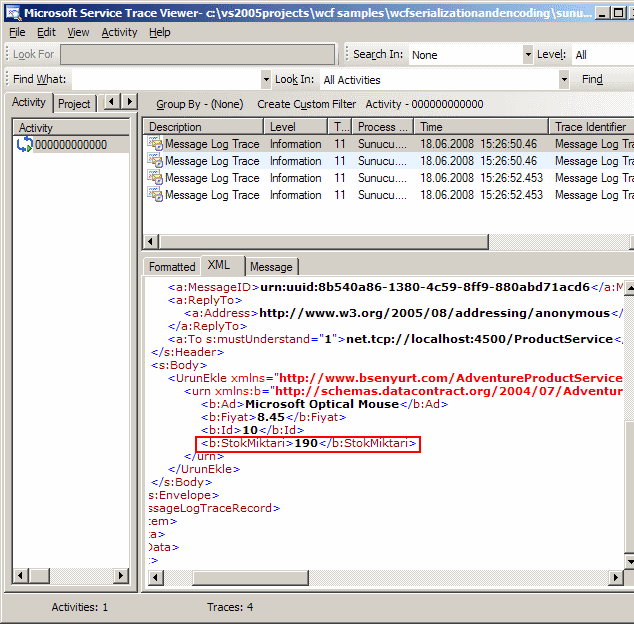Image resolution: width=634 pixels, height=624 pixels.
Task: Click the Service Trace Viewer title bar icon
Action: pyautogui.click(x=12, y=11)
